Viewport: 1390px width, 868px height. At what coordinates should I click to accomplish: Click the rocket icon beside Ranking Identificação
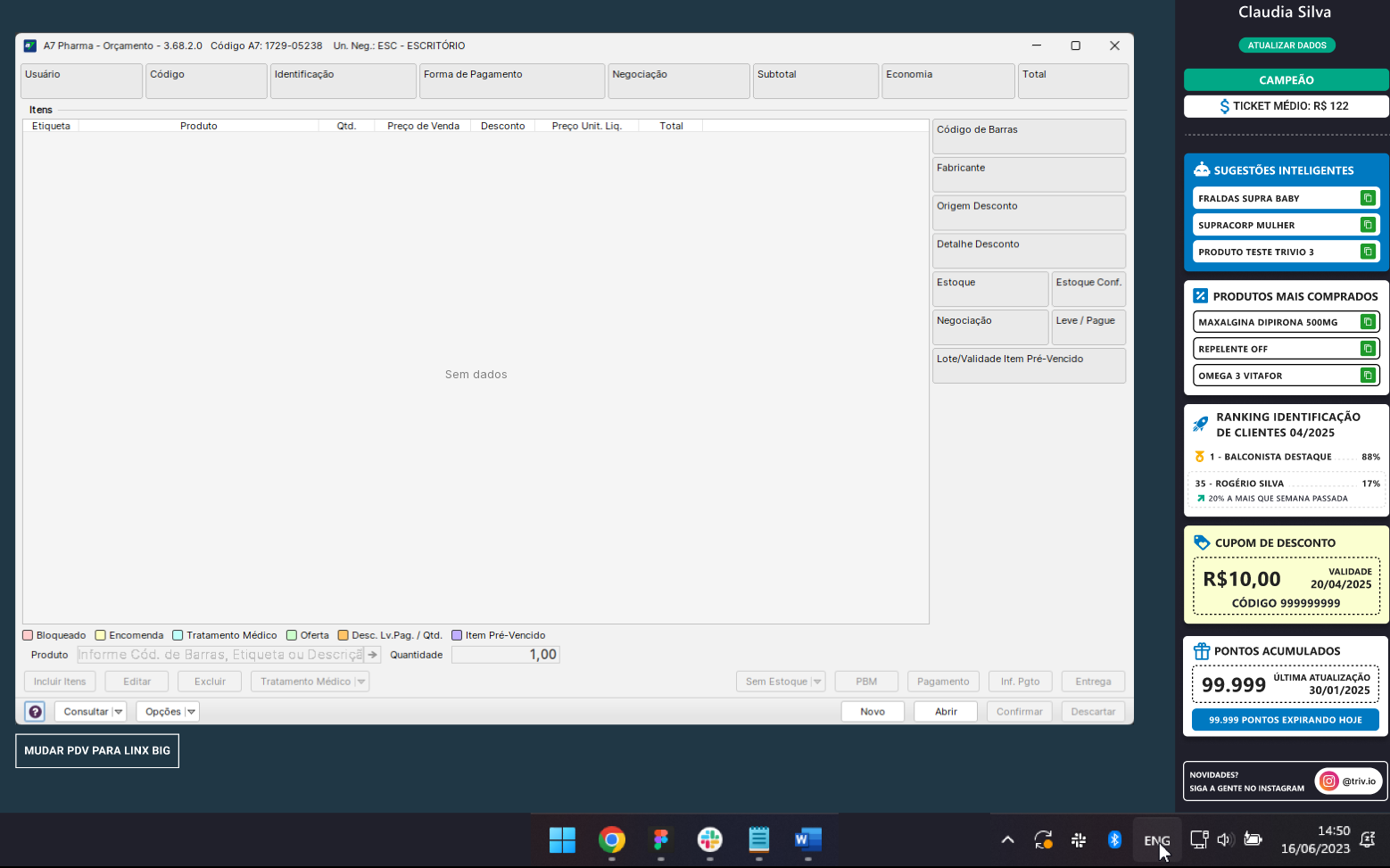pyautogui.click(x=1201, y=424)
